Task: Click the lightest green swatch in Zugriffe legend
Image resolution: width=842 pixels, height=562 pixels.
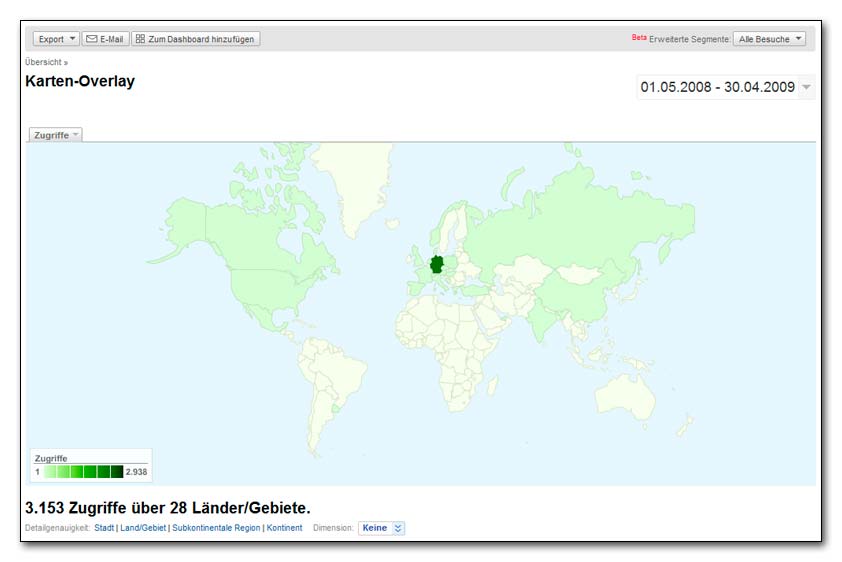Action: [50, 472]
